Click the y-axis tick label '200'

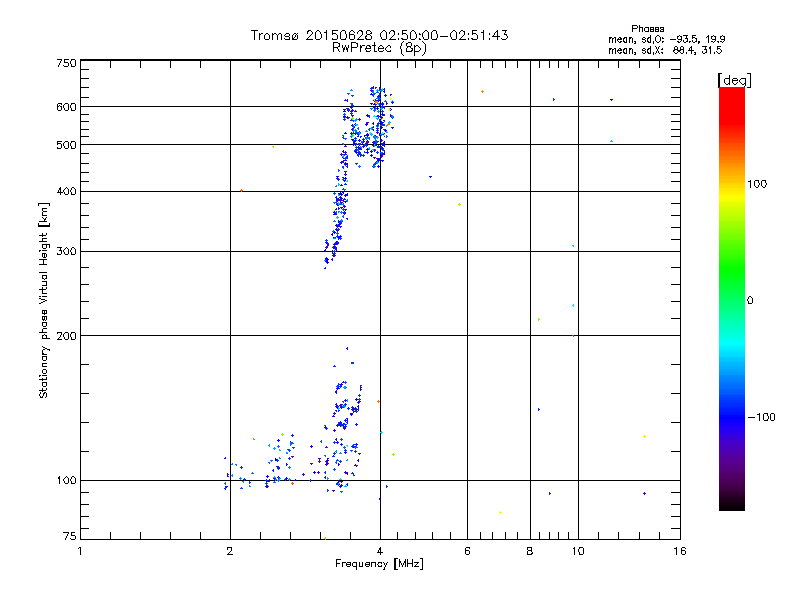pyautogui.click(x=66, y=336)
